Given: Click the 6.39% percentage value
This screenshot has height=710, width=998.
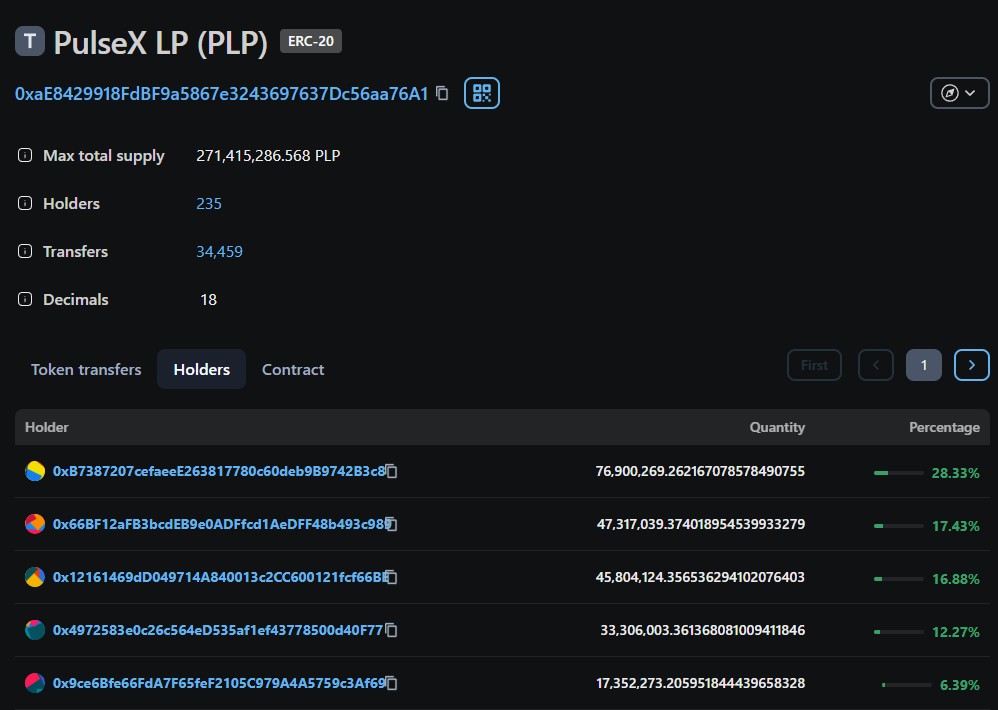Looking at the screenshot, I should point(960,685).
